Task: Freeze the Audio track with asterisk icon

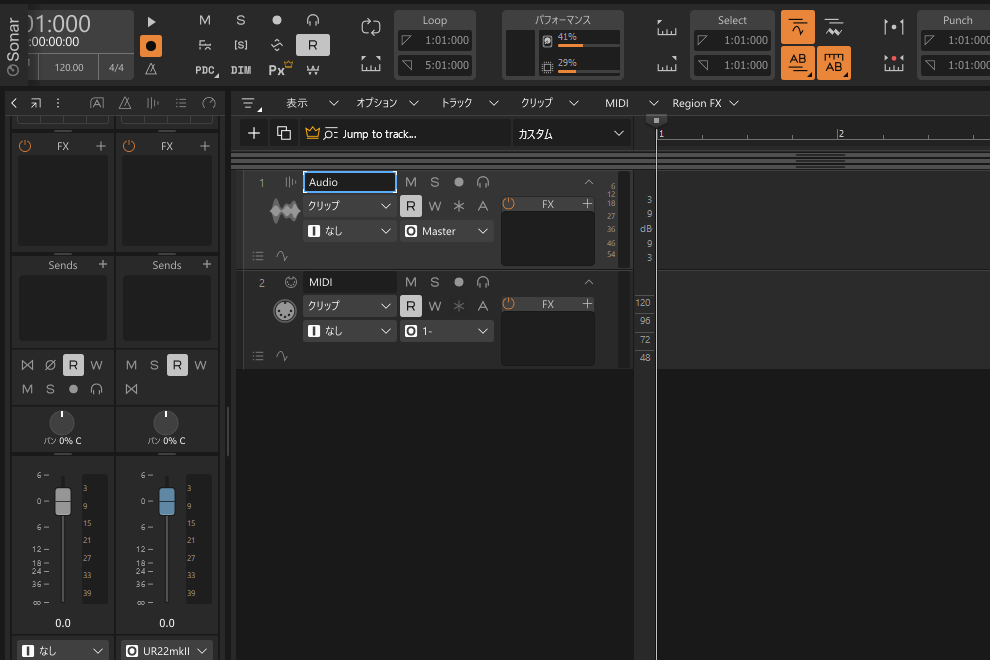Action: [x=459, y=206]
